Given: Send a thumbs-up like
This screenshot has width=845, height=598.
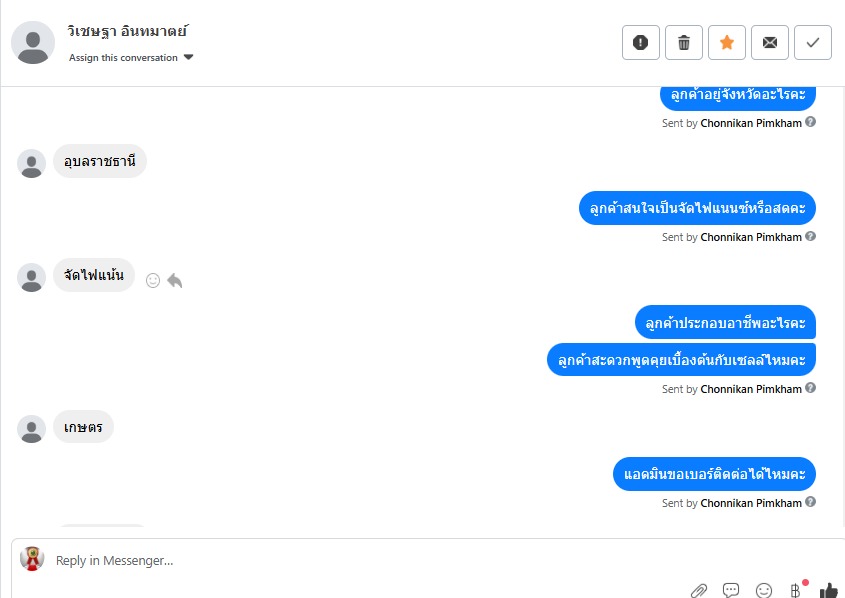Looking at the screenshot, I should [x=828, y=590].
